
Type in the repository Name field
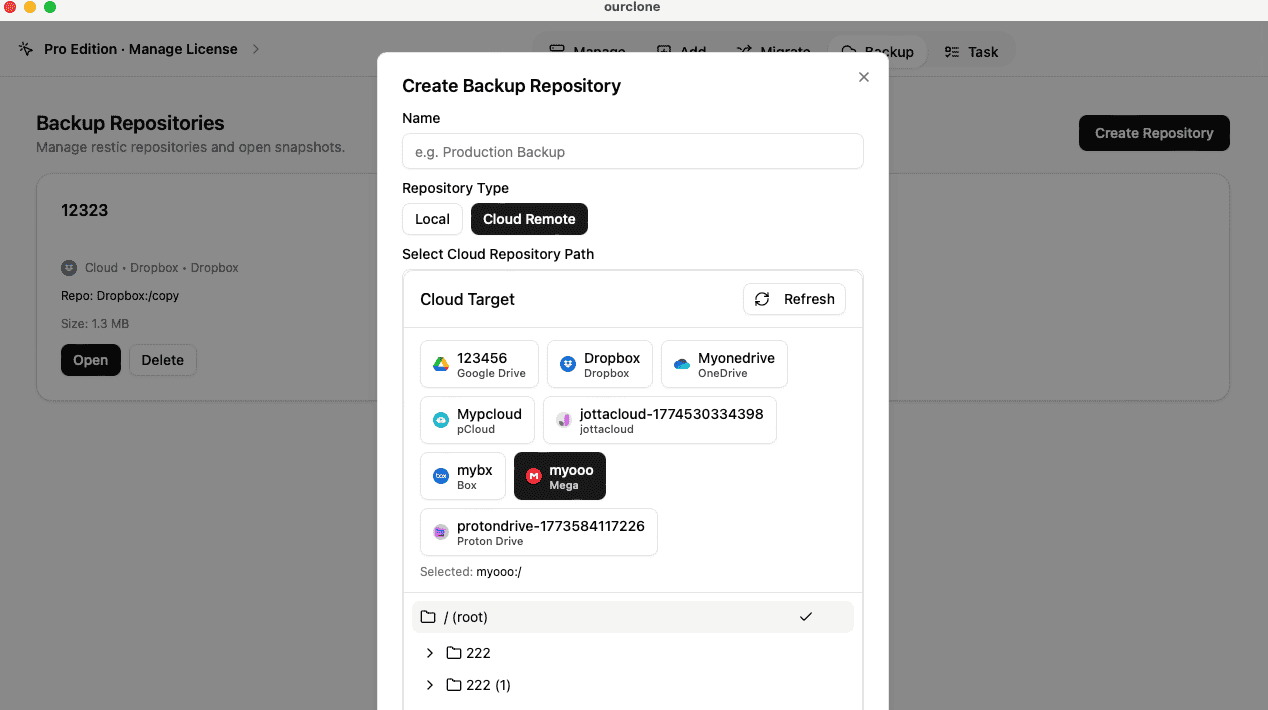click(x=632, y=151)
